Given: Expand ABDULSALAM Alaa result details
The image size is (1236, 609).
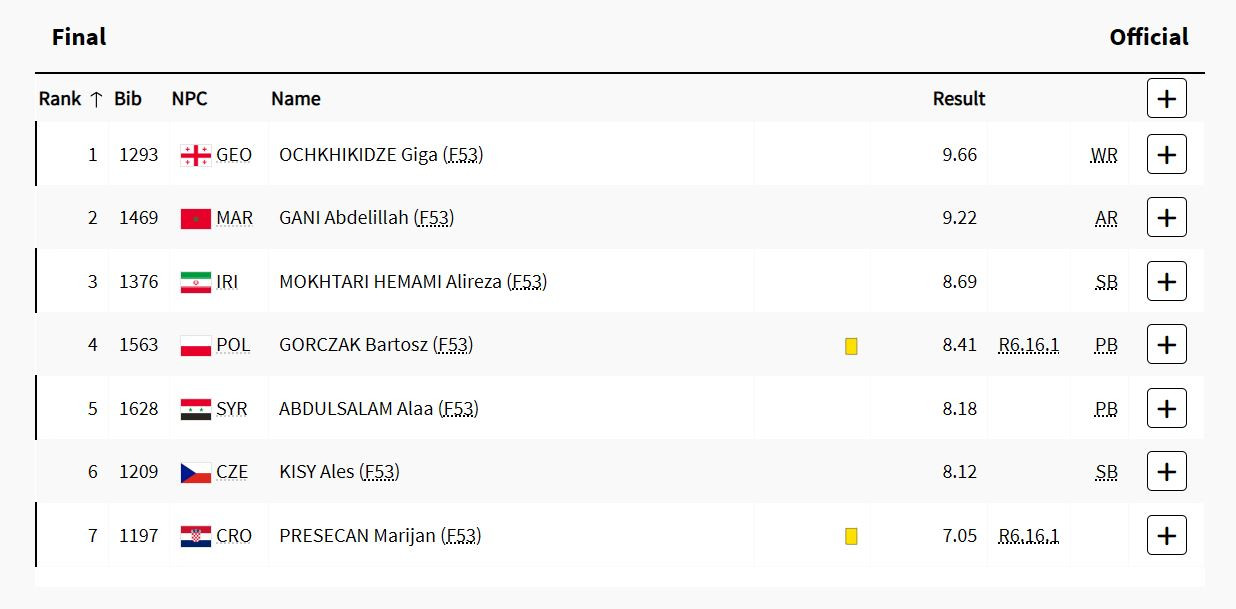Looking at the screenshot, I should pos(1166,408).
